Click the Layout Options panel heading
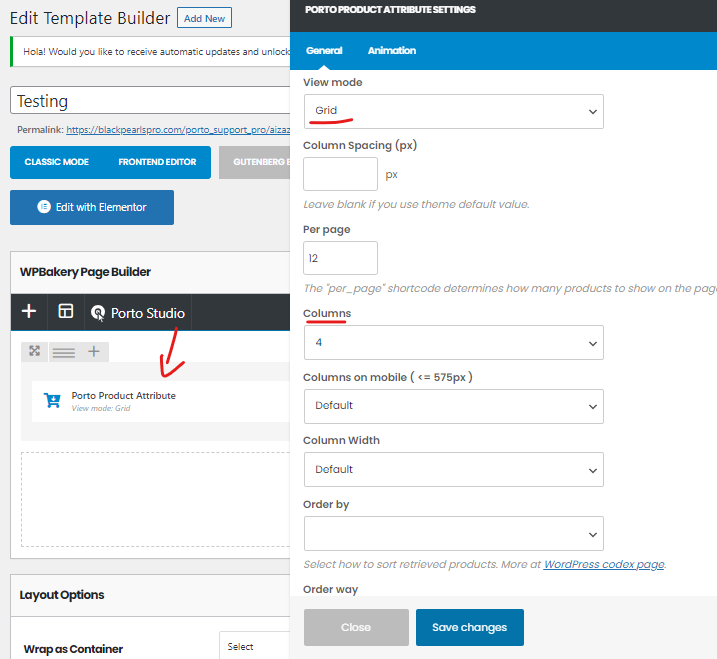The image size is (717, 659). pyautogui.click(x=62, y=595)
